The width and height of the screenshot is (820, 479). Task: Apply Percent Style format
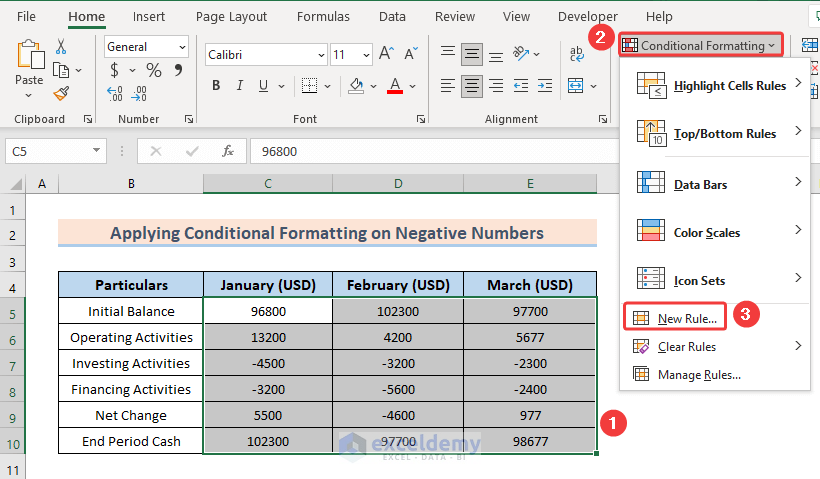pos(154,70)
